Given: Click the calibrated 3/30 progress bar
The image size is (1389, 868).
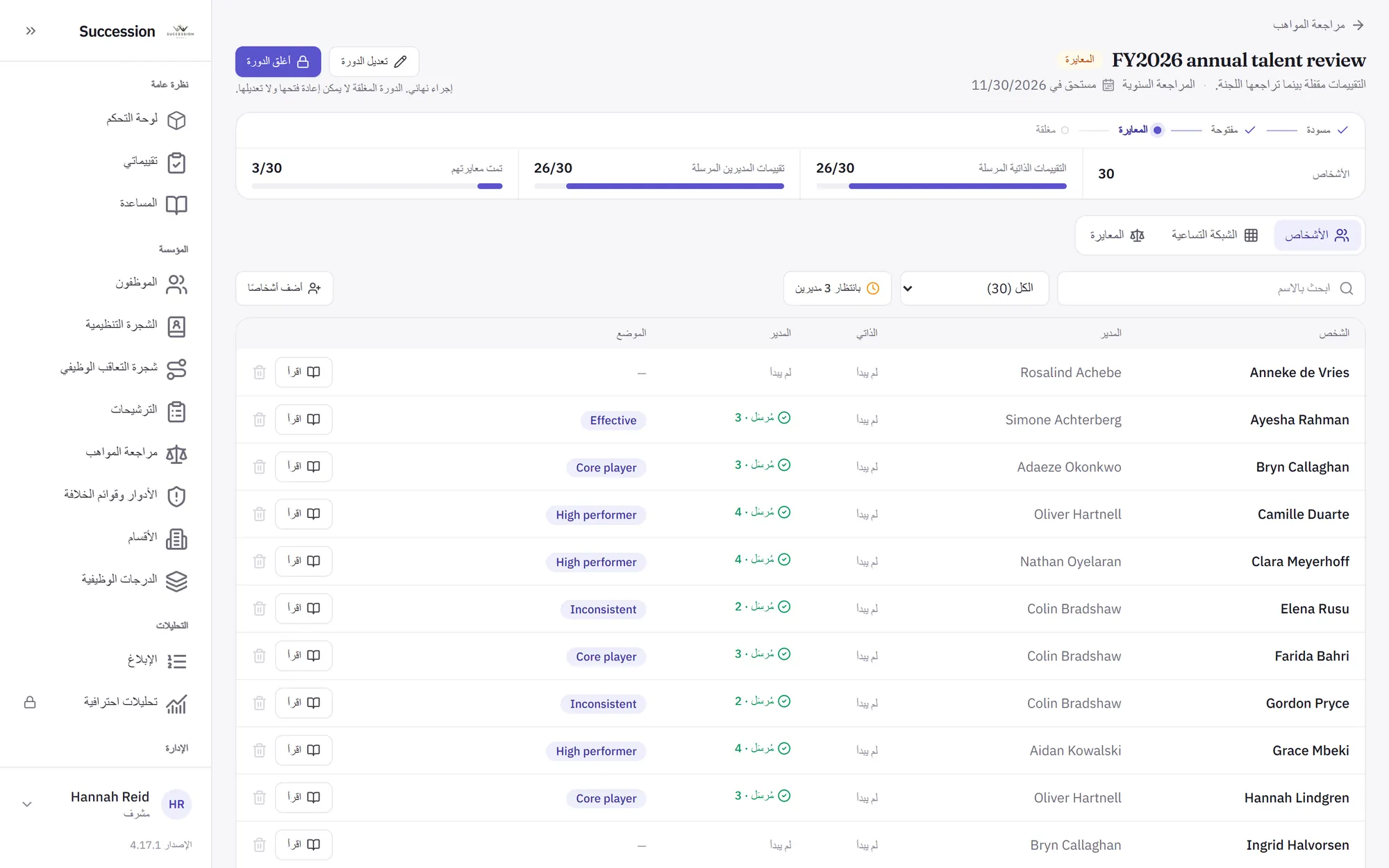Looking at the screenshot, I should (377, 186).
